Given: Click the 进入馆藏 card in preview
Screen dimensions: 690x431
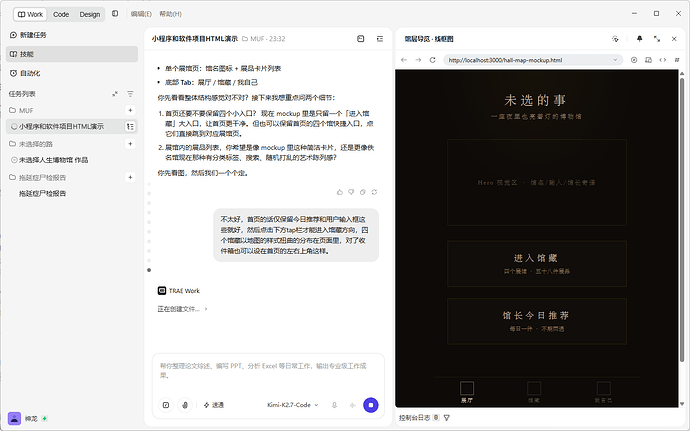Looking at the screenshot, I should (x=537, y=263).
